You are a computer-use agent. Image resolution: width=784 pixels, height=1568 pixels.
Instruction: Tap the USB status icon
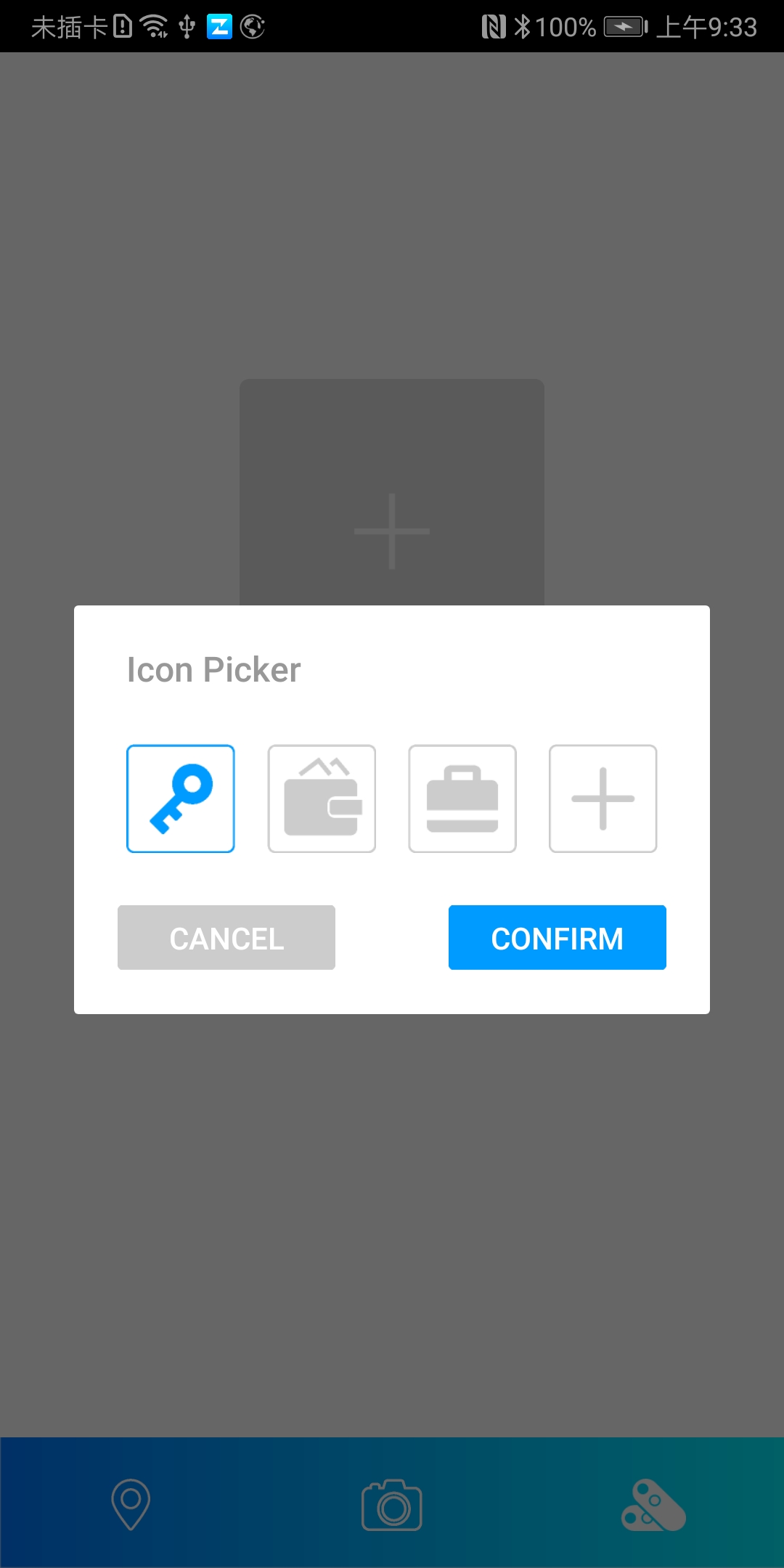point(187,27)
